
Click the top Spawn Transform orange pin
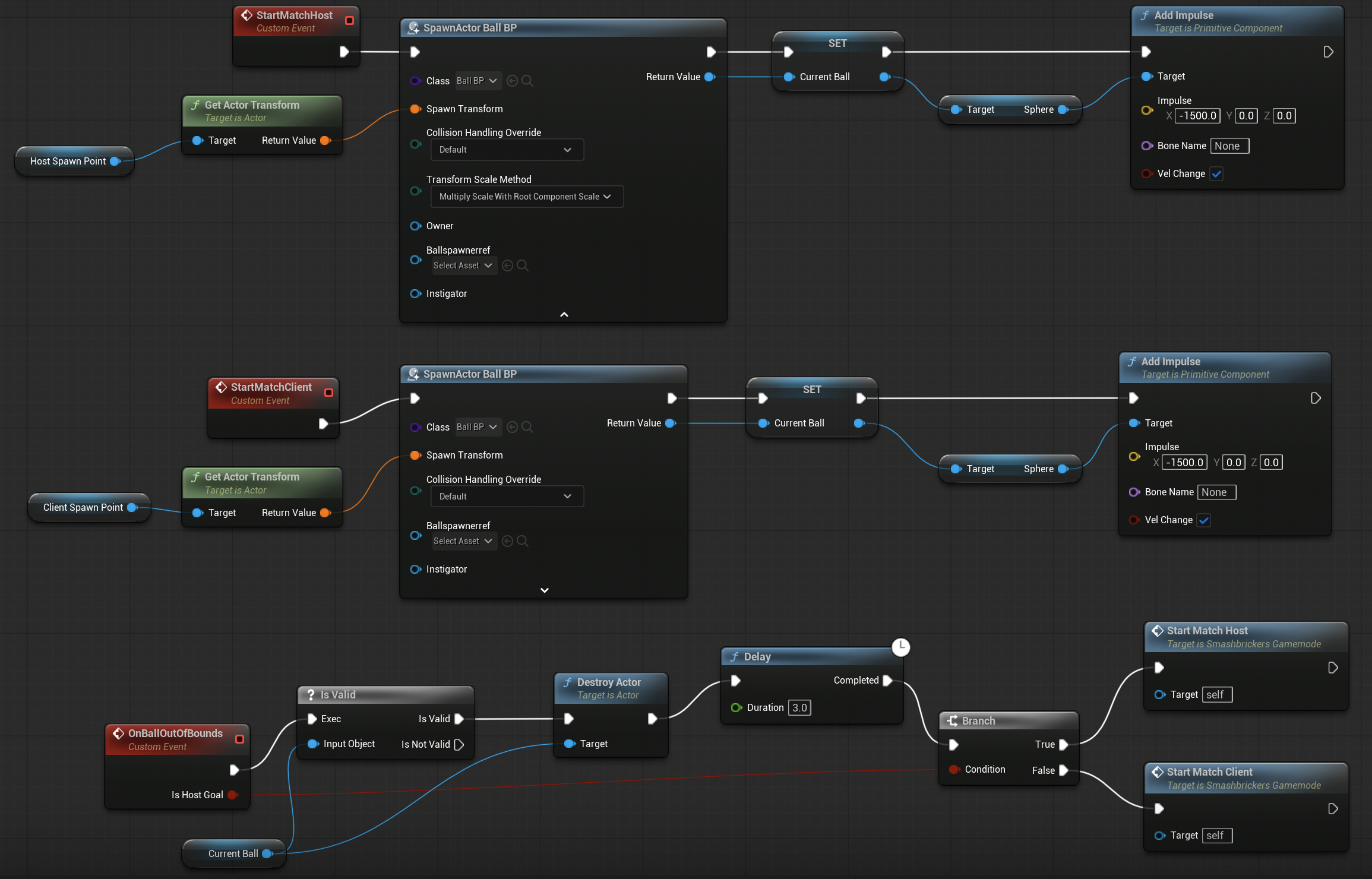(x=416, y=109)
